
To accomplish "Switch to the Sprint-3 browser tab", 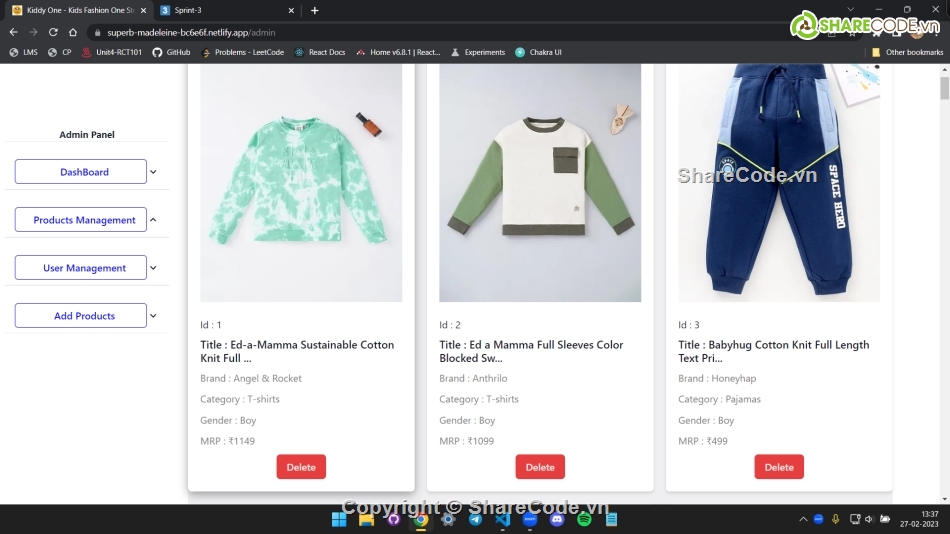I will pyautogui.click(x=225, y=10).
